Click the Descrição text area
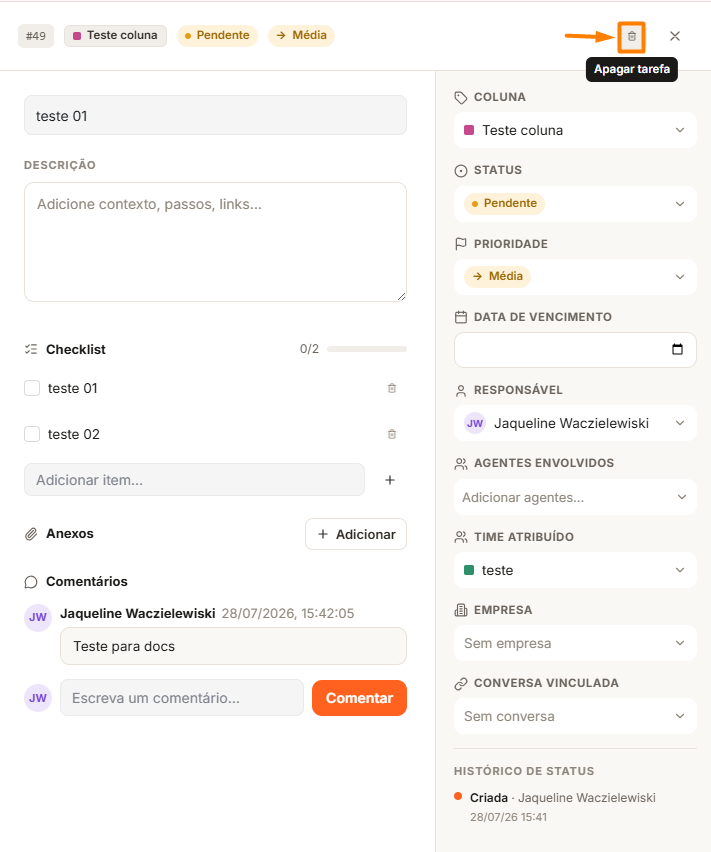 tap(215, 242)
